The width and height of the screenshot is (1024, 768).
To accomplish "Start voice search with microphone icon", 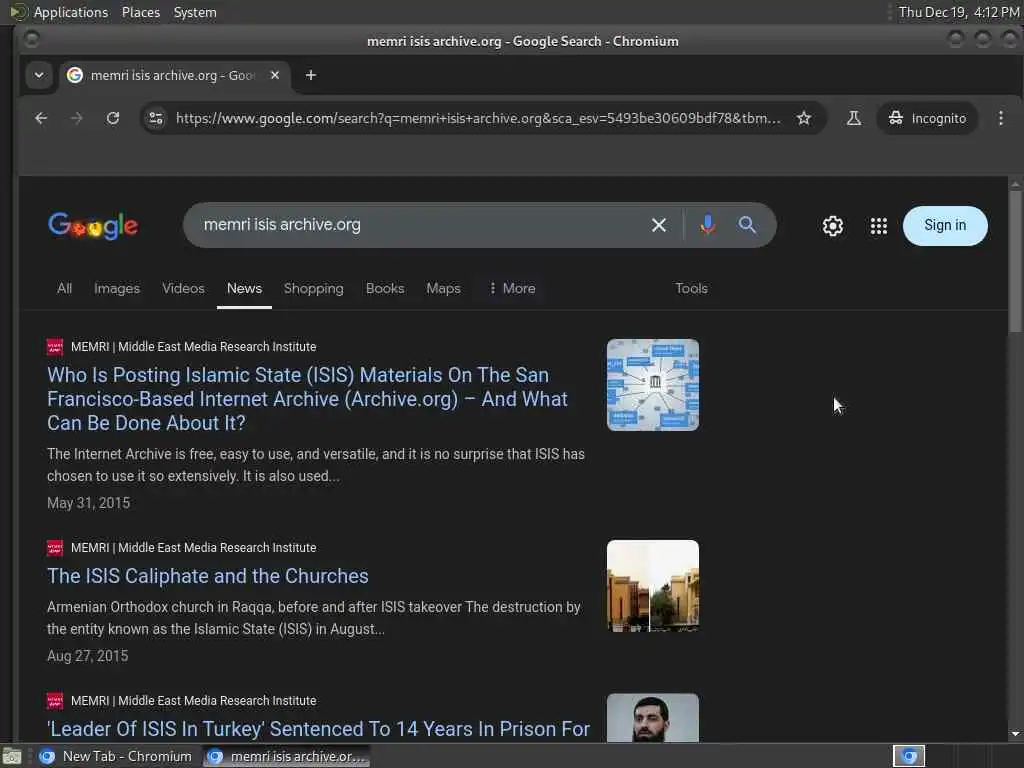I will tap(707, 225).
